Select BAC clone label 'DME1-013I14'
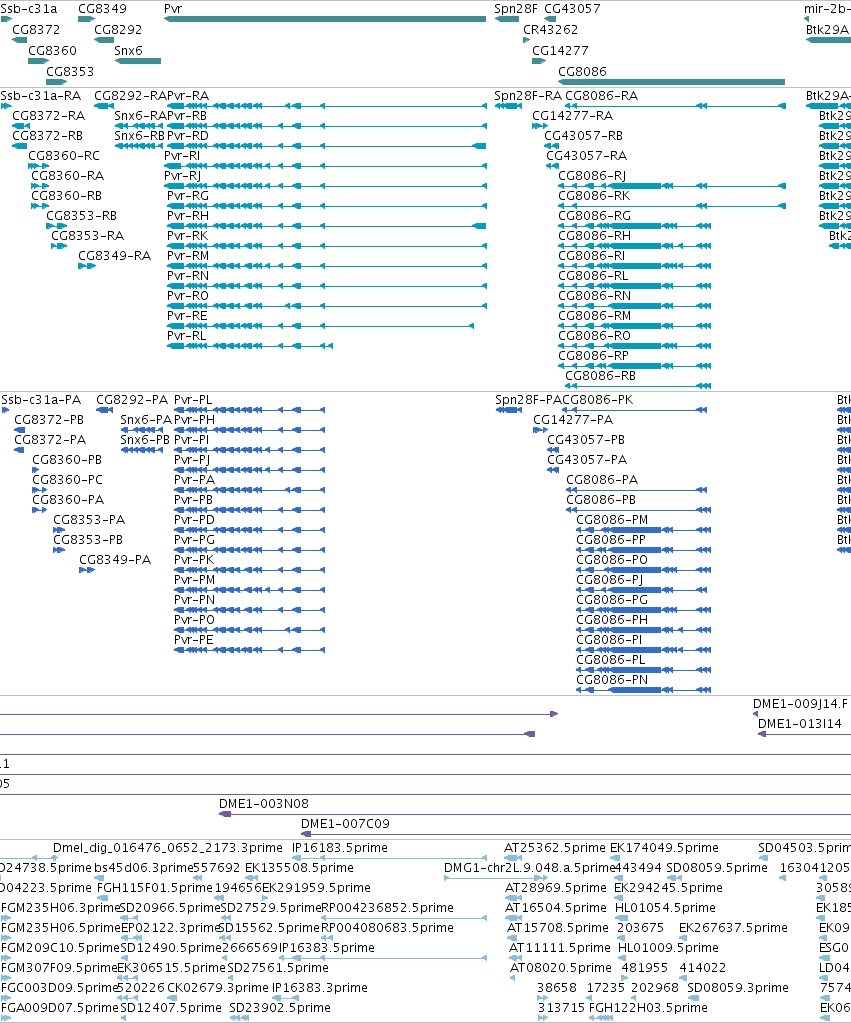The height and width of the screenshot is (1023, 851). (x=799, y=724)
